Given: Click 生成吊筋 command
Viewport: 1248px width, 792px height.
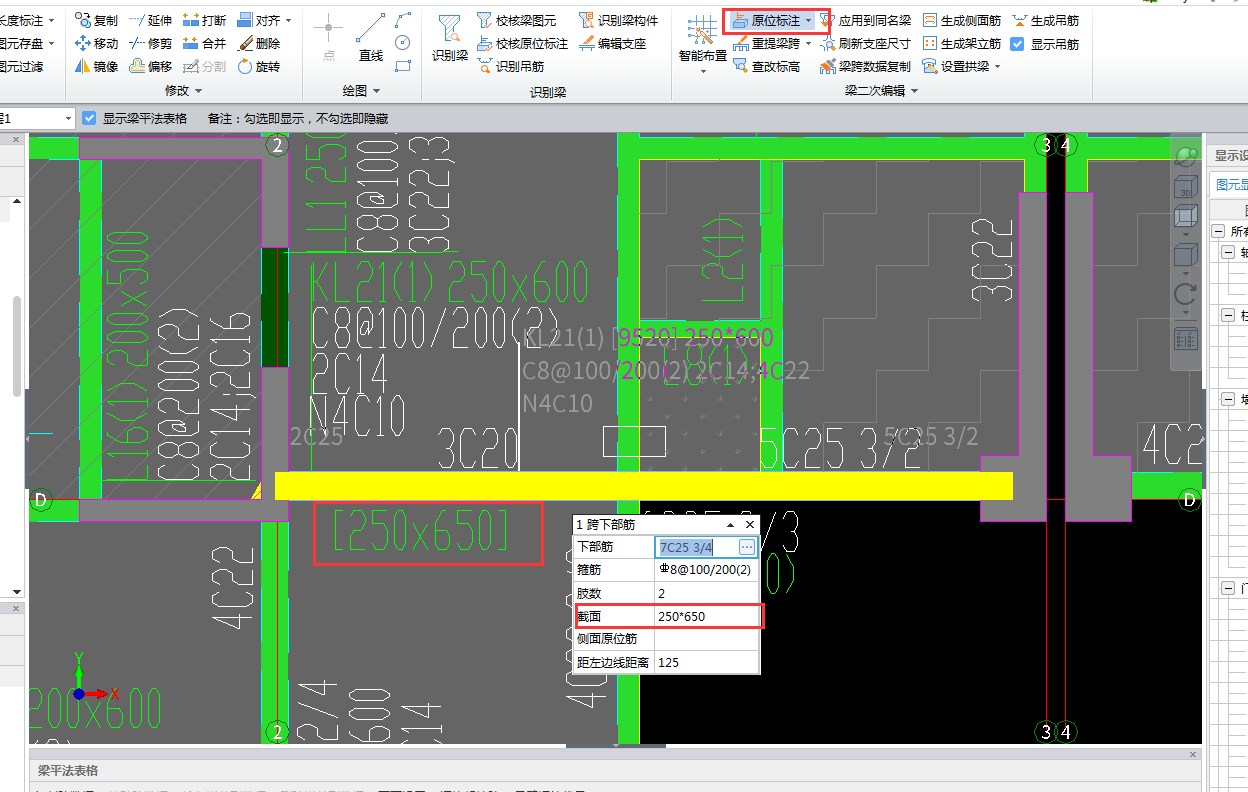Looking at the screenshot, I should pyautogui.click(x=1046, y=20).
